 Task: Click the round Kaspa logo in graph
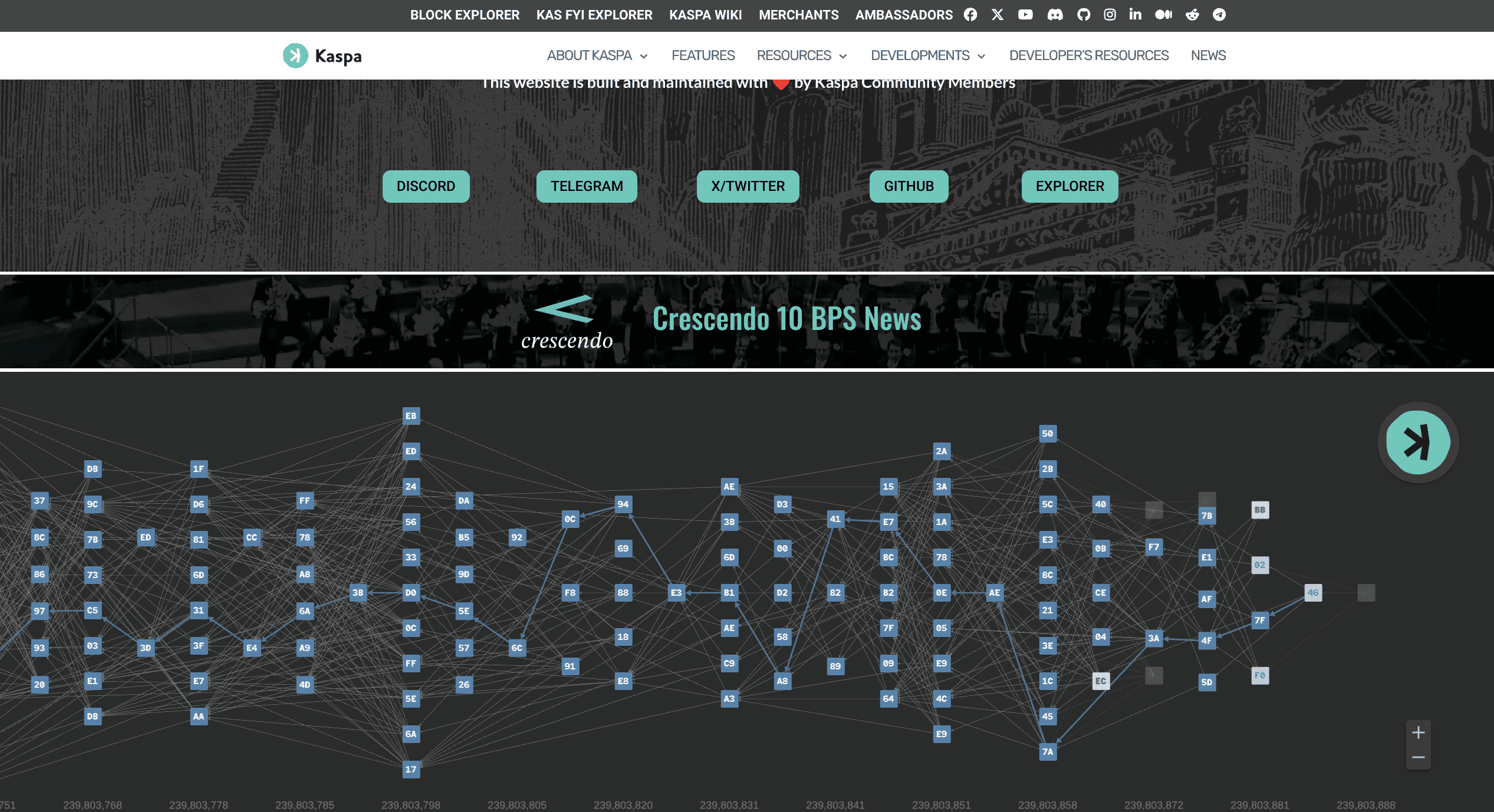(x=1417, y=443)
